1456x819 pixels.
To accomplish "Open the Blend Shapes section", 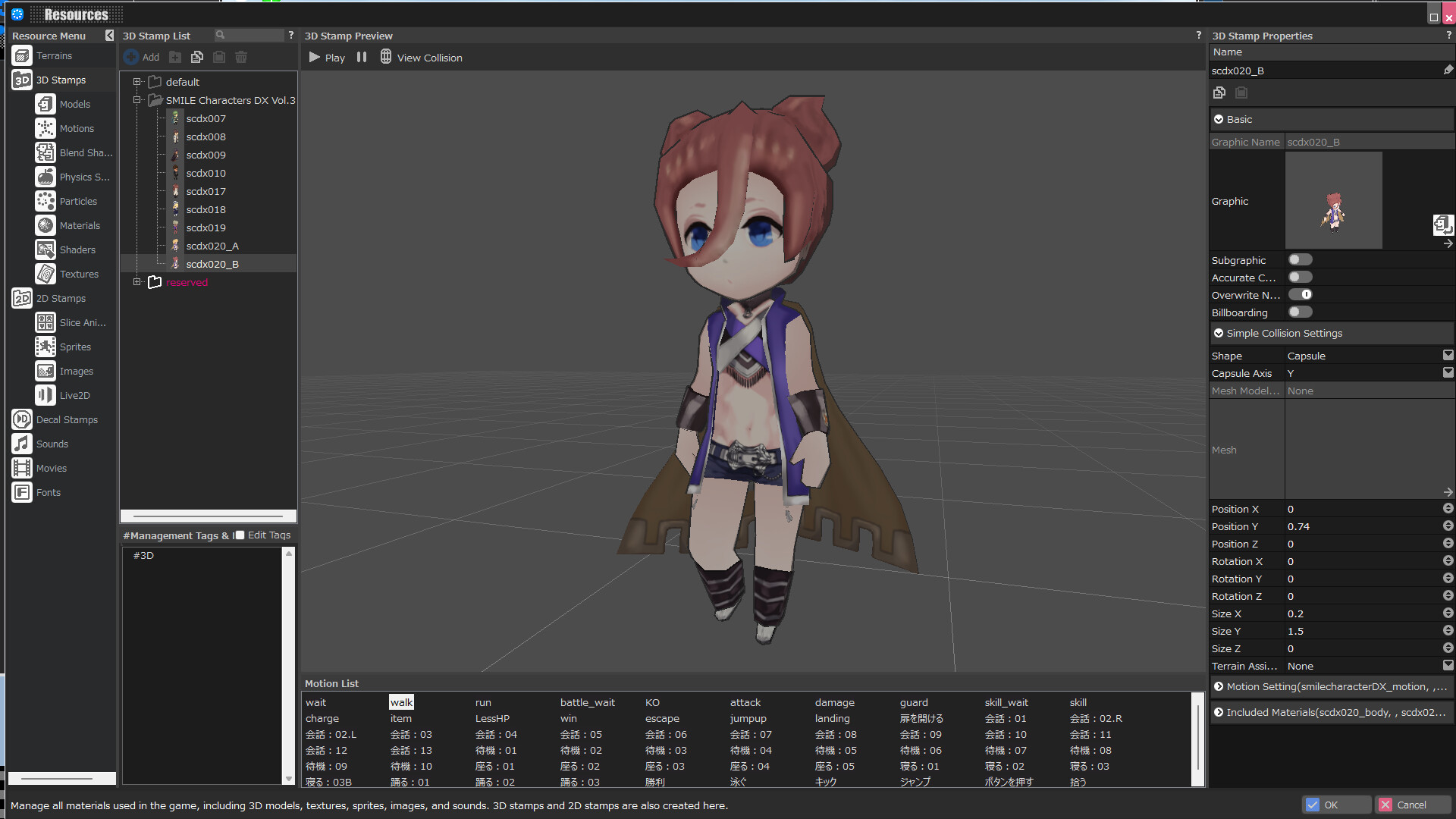I will point(74,153).
